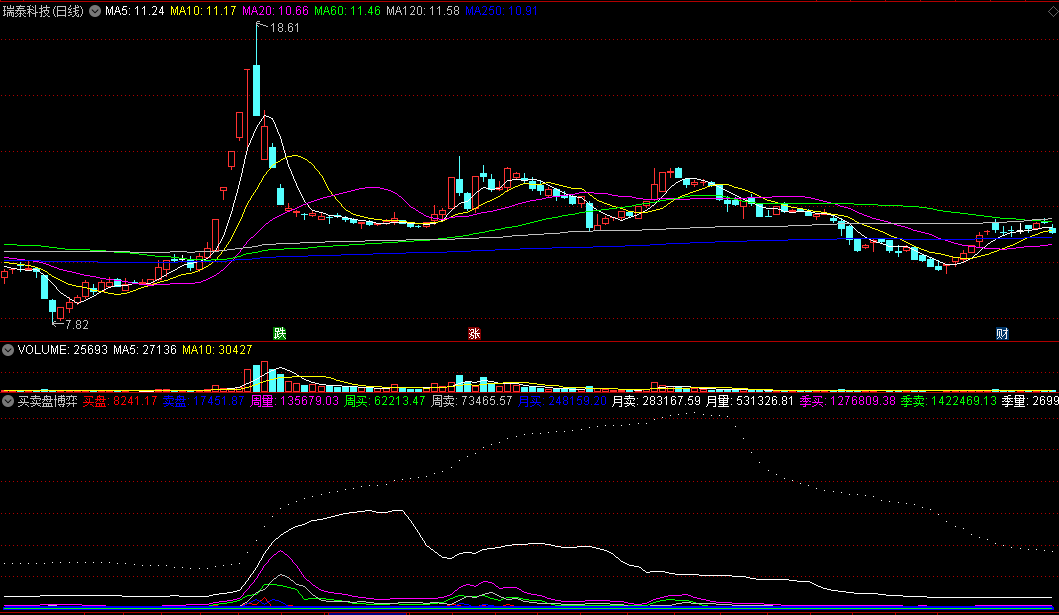The width and height of the screenshot is (1059, 615).
Task: Click the blue MA250: 10.91 label
Action: coord(501,11)
